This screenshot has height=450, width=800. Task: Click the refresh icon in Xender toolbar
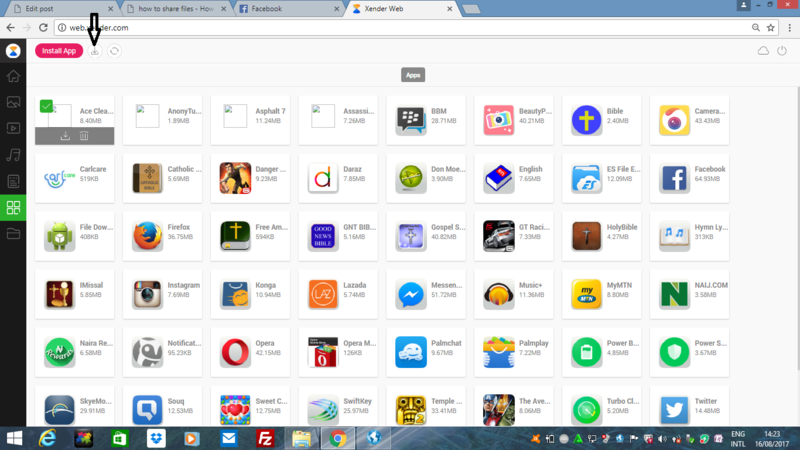[114, 51]
